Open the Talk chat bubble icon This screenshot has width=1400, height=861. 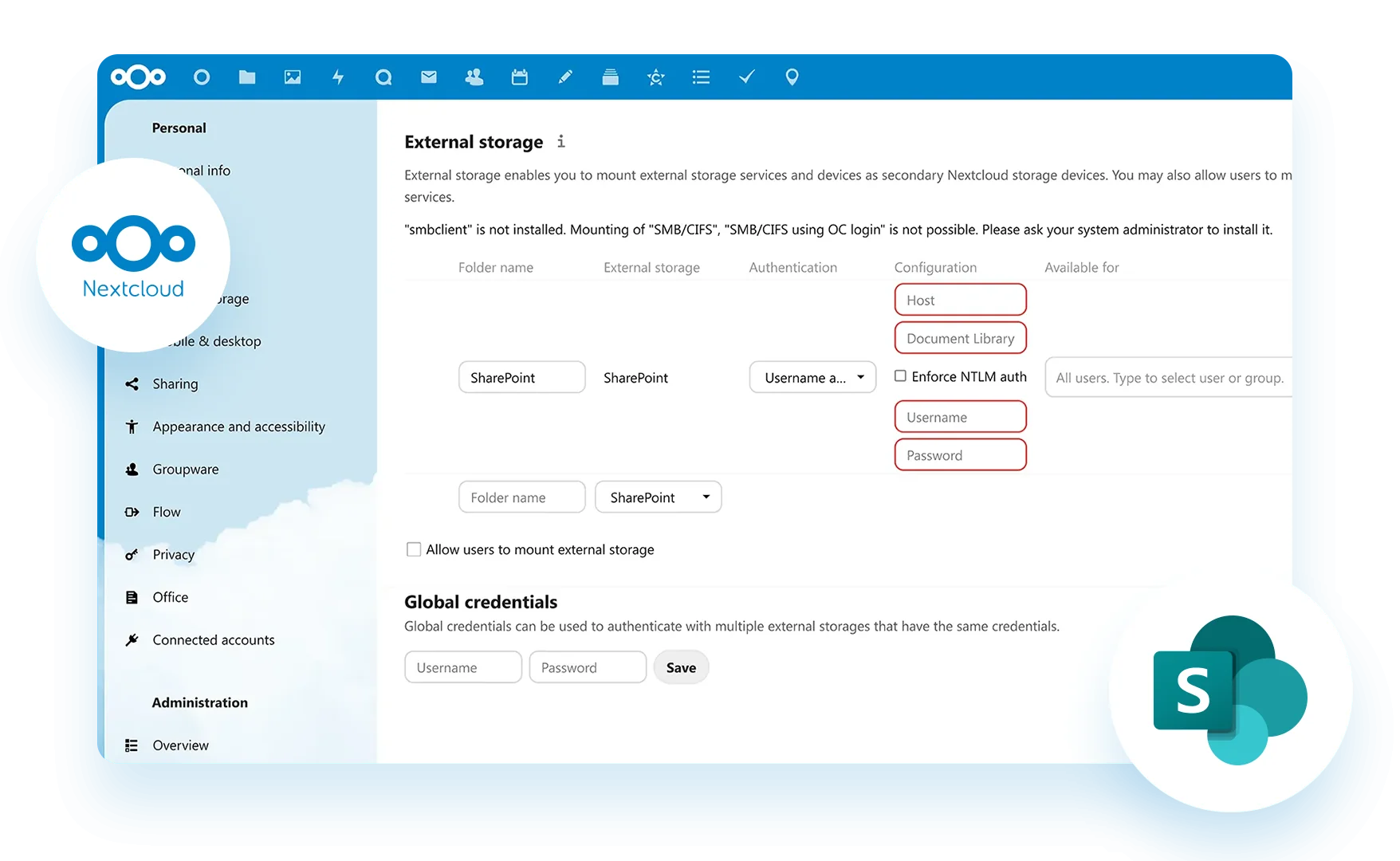tap(383, 77)
